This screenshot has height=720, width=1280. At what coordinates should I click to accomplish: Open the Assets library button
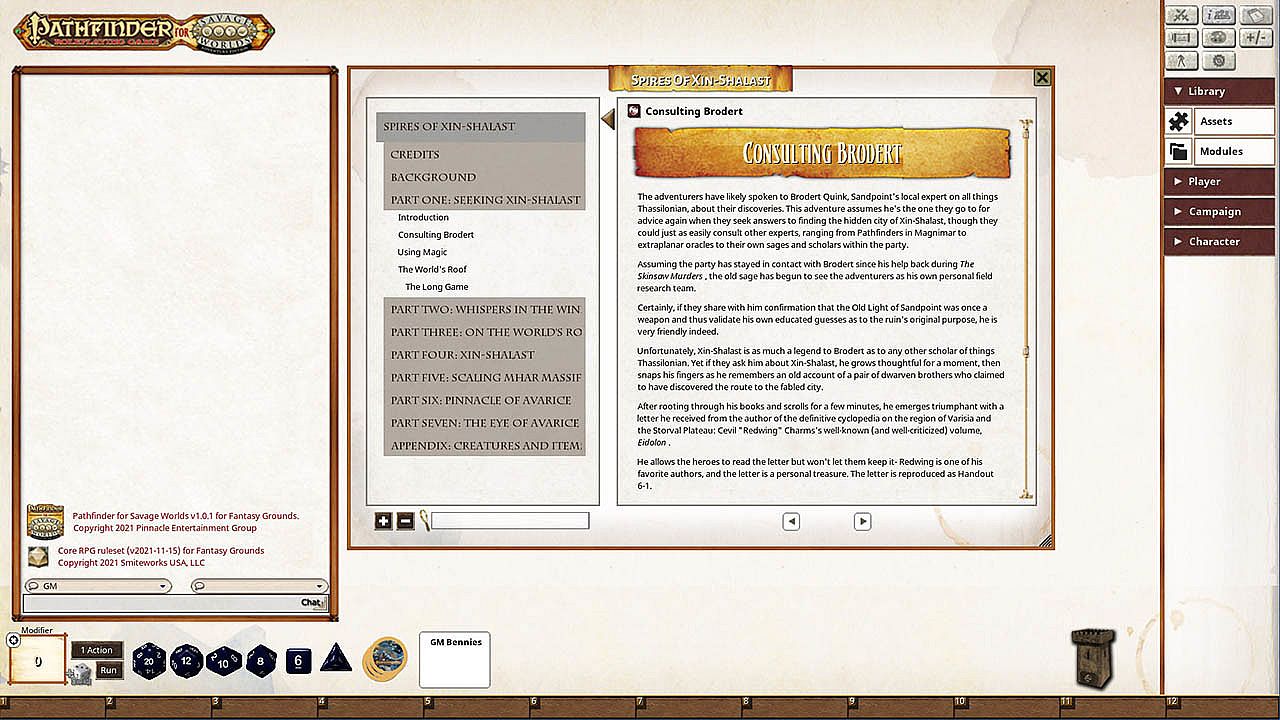1234,121
